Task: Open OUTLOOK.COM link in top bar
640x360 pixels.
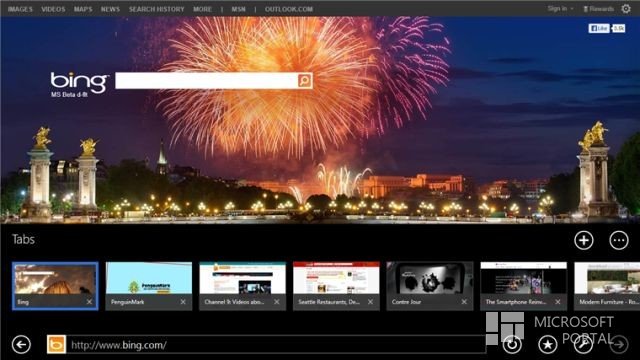Action: (289, 9)
